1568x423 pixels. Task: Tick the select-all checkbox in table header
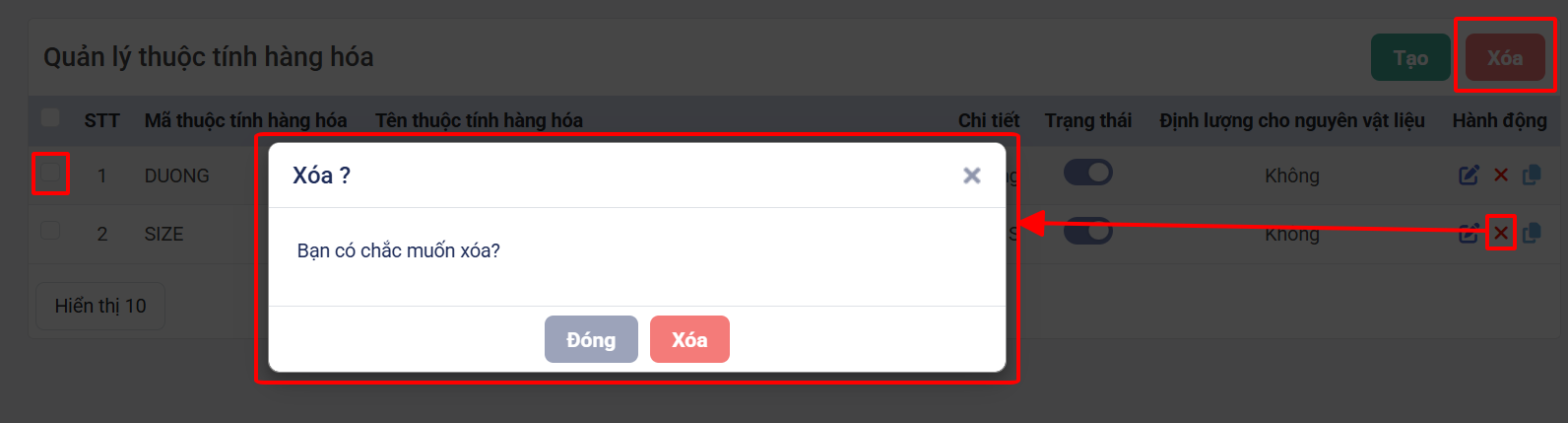[50, 118]
